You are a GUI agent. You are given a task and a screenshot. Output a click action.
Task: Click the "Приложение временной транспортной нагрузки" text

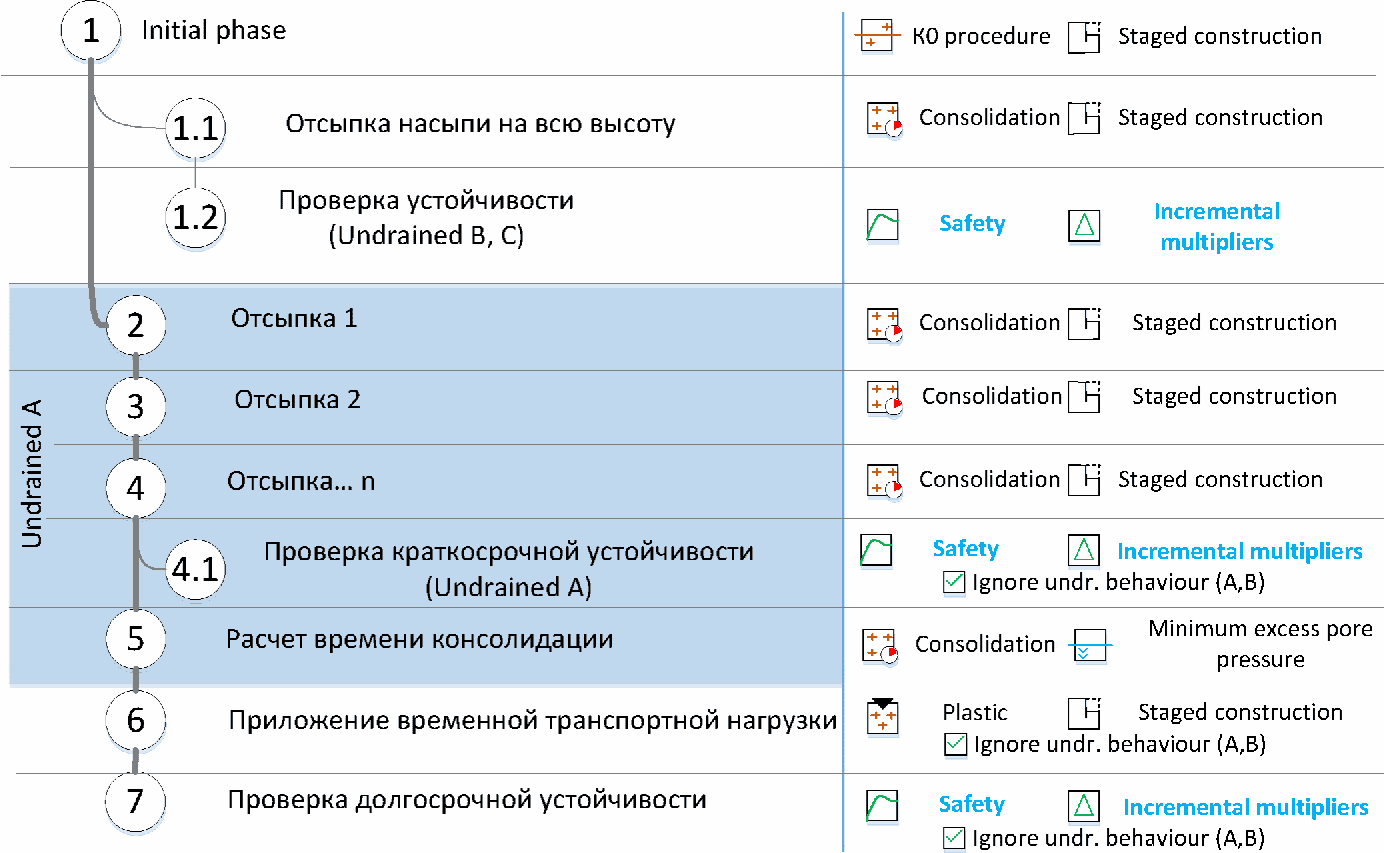coord(532,720)
